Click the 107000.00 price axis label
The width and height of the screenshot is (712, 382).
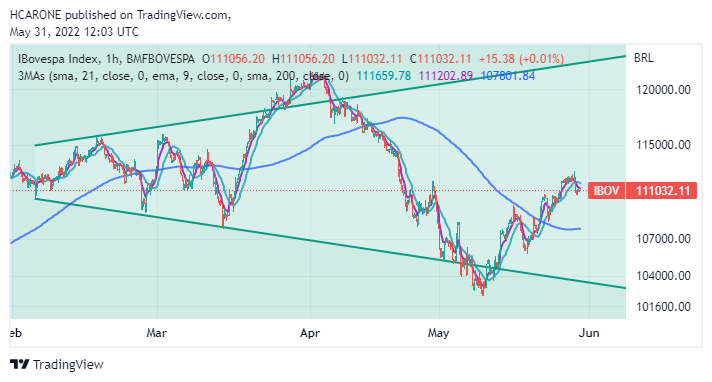coord(663,239)
